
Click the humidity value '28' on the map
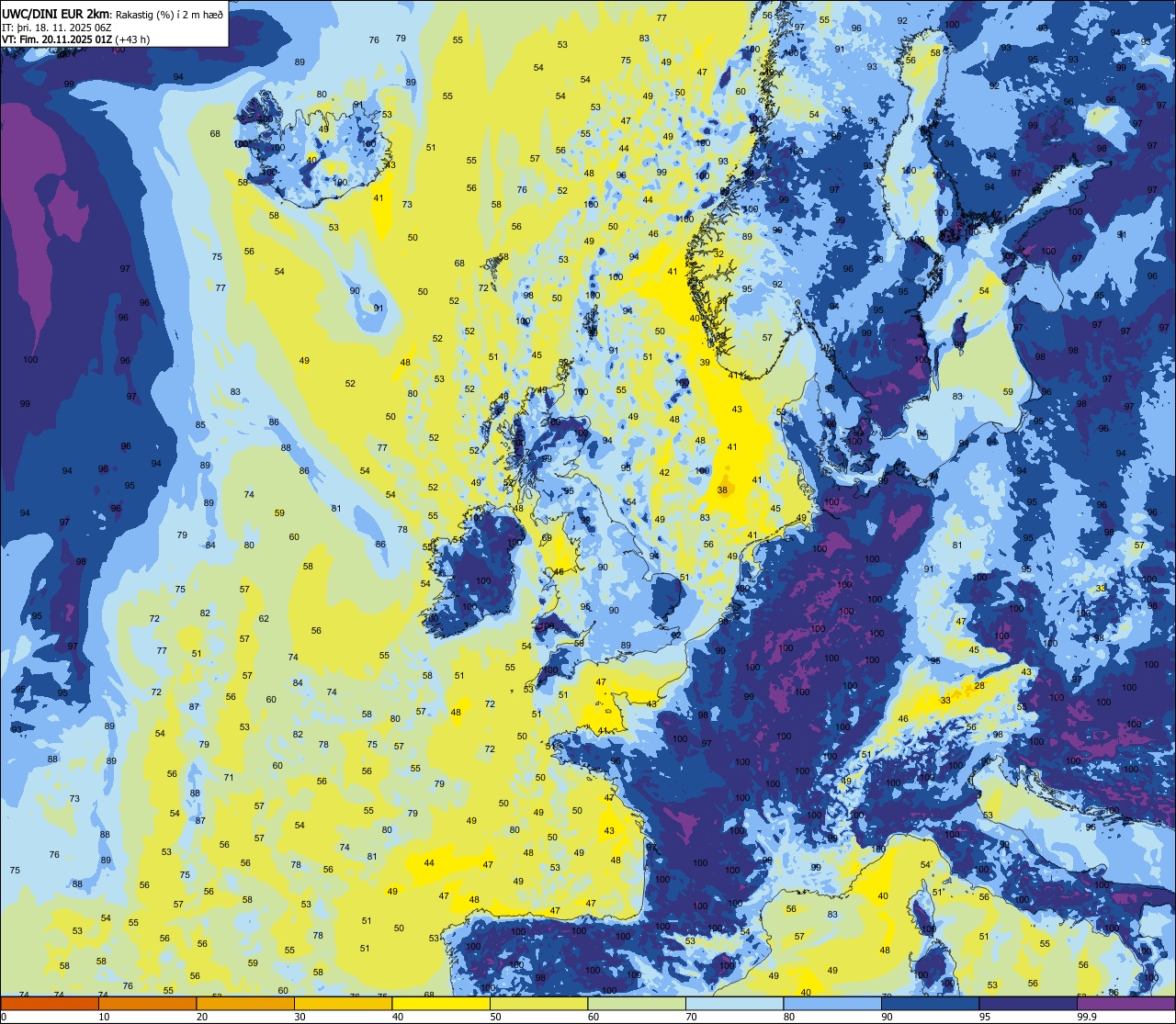click(x=979, y=686)
